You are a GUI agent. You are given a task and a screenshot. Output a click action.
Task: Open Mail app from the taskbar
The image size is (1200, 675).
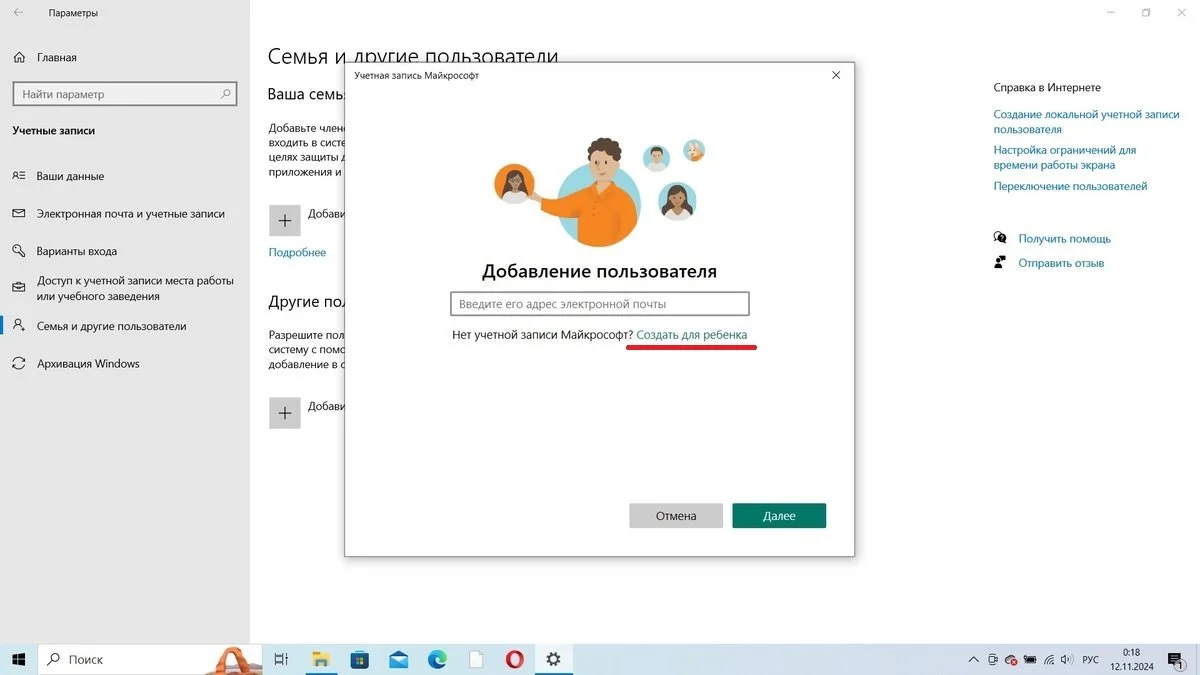click(x=399, y=659)
